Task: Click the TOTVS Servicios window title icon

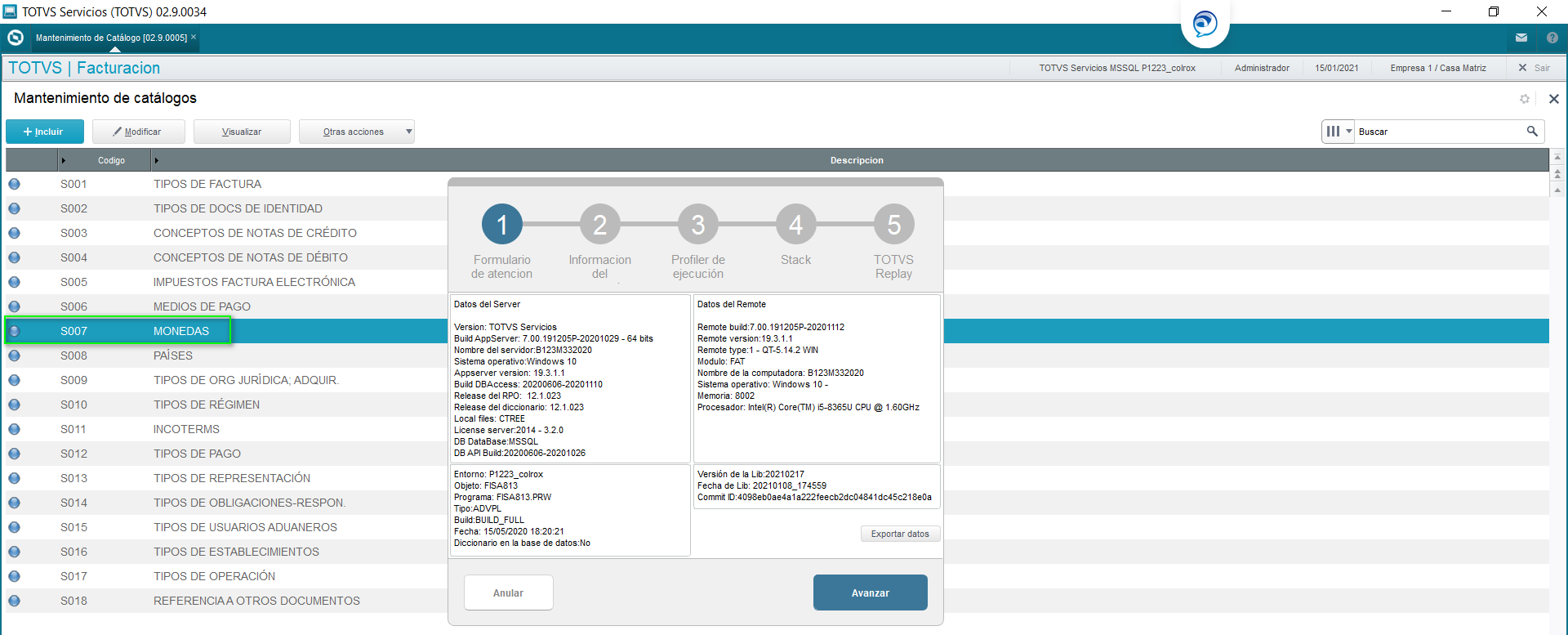Action: 10,11
